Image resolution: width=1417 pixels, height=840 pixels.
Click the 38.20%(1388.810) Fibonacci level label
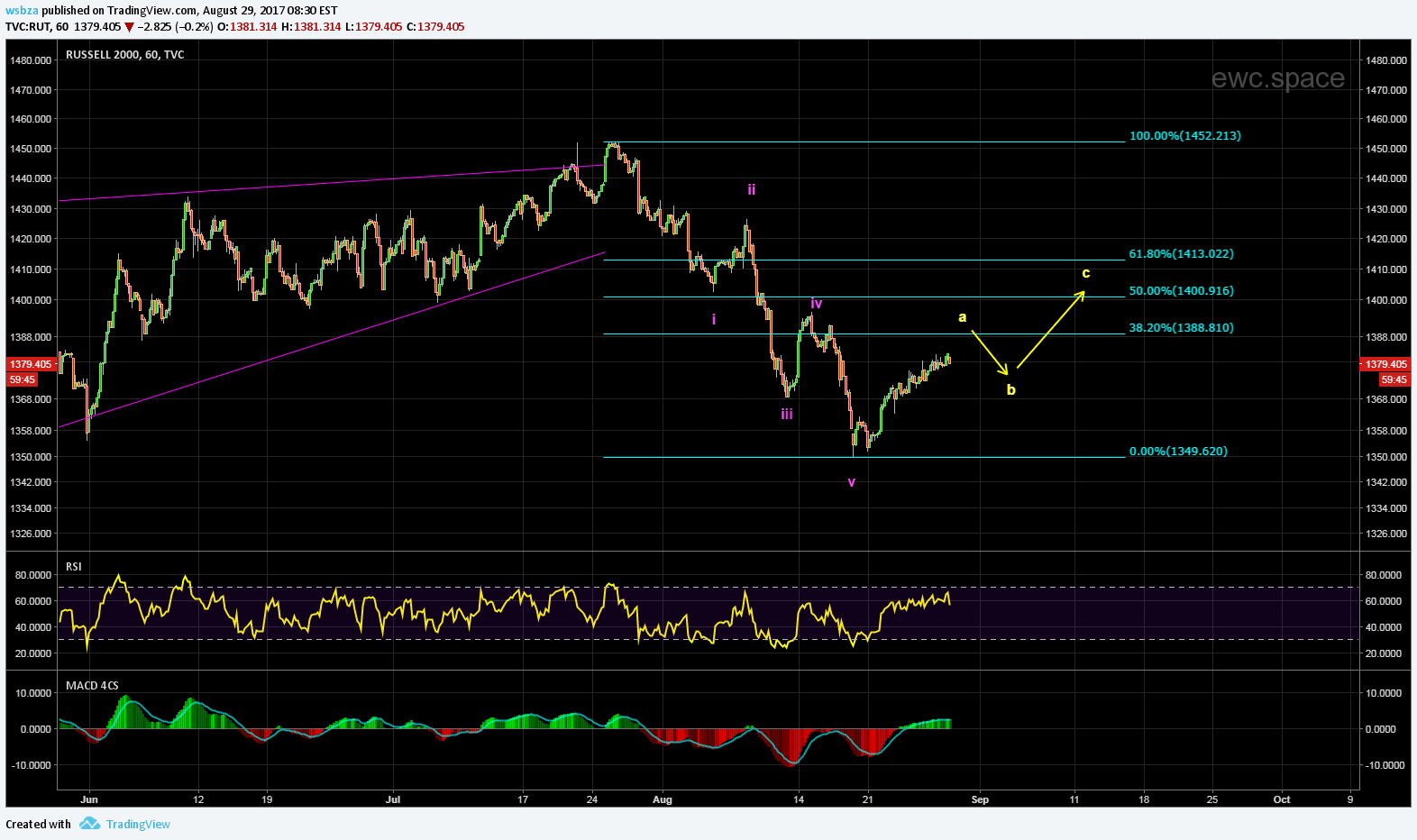[1181, 328]
